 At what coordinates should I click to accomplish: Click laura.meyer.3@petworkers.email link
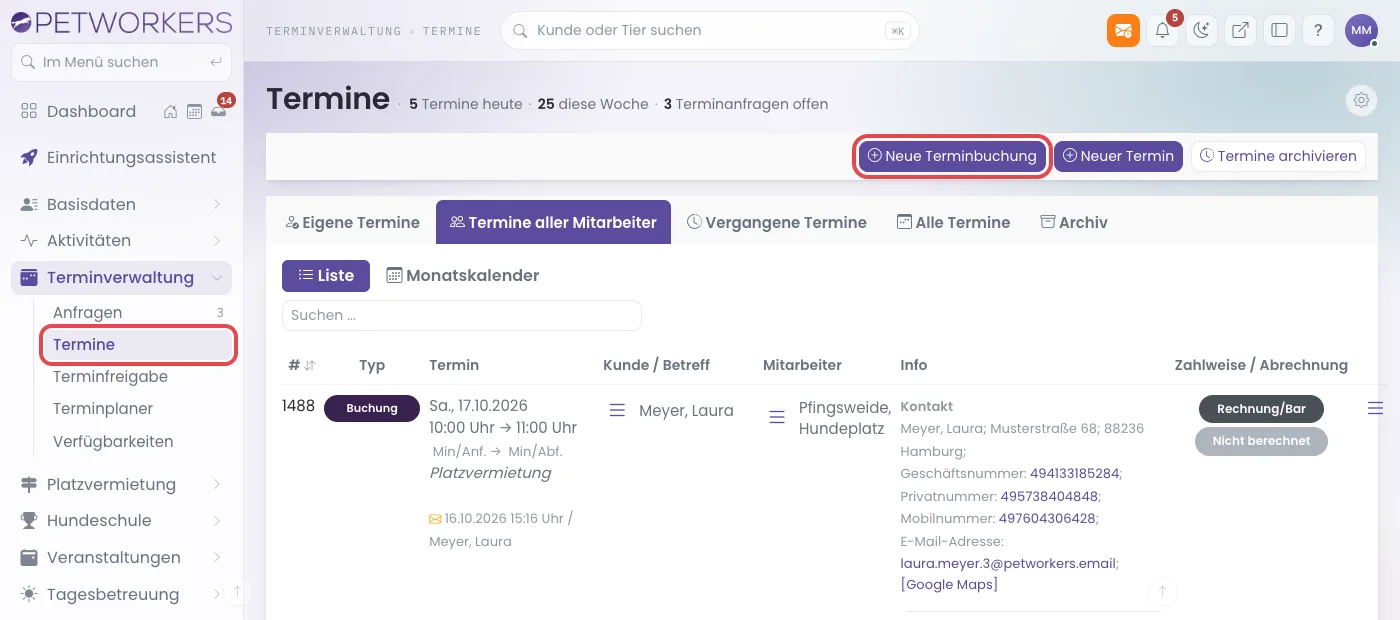coord(1009,563)
